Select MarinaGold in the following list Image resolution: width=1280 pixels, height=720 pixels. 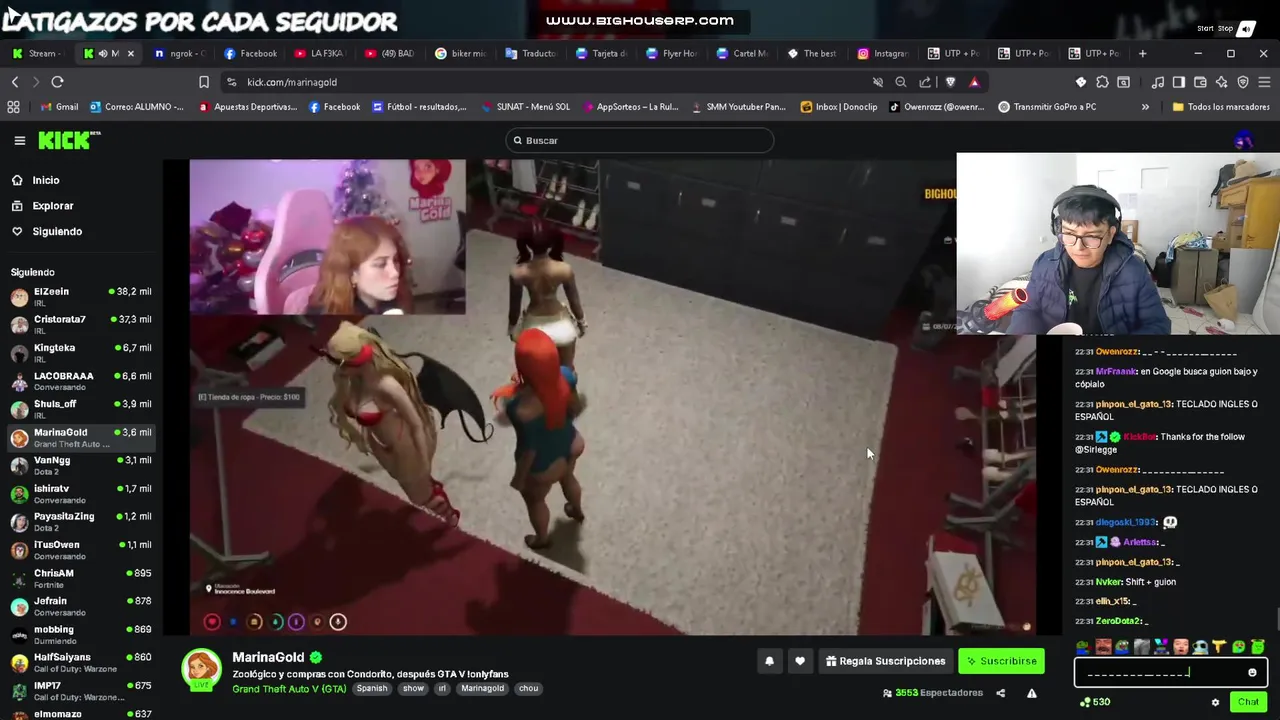[x=81, y=437]
